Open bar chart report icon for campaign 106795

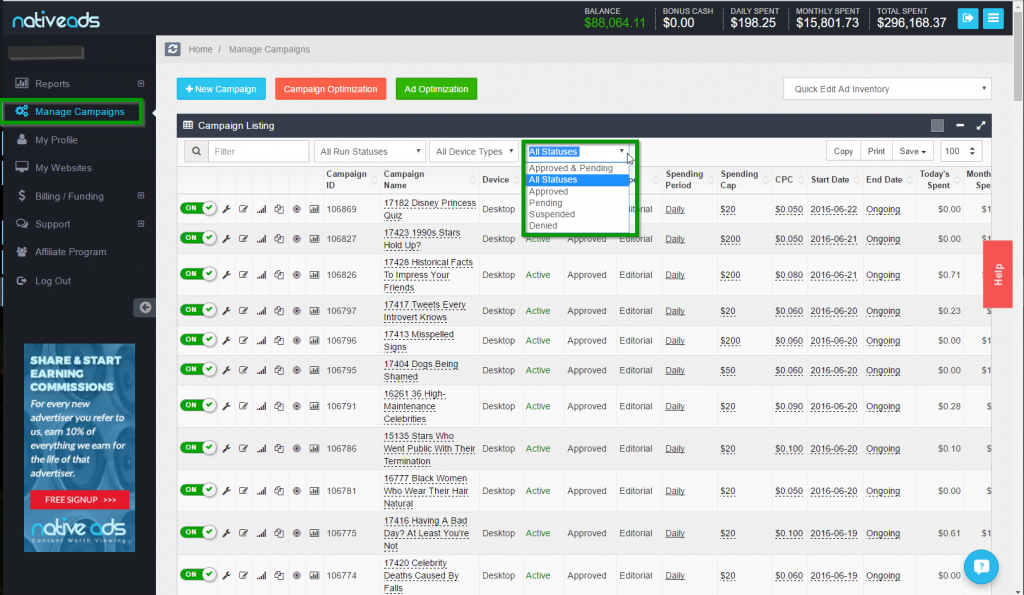314,370
